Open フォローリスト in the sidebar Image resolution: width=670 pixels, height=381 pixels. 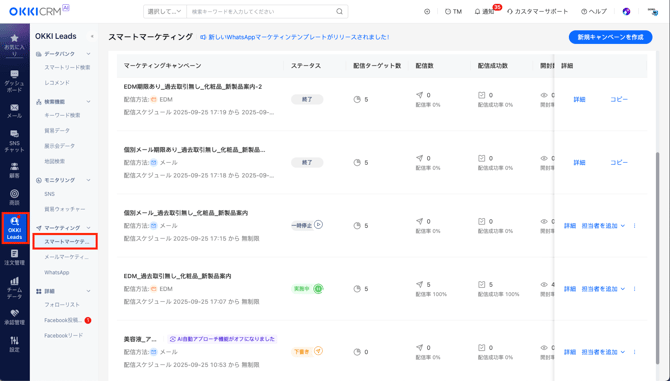click(x=62, y=305)
